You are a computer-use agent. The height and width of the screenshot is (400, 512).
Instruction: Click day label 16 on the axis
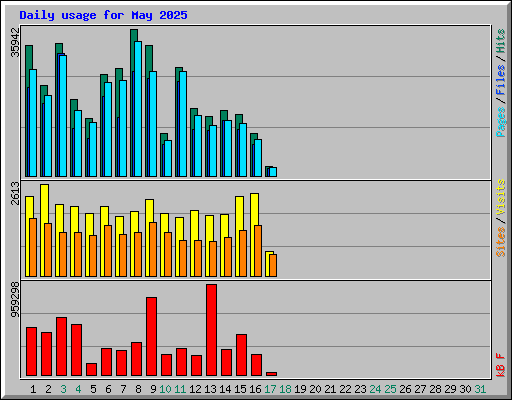[x=255, y=389]
